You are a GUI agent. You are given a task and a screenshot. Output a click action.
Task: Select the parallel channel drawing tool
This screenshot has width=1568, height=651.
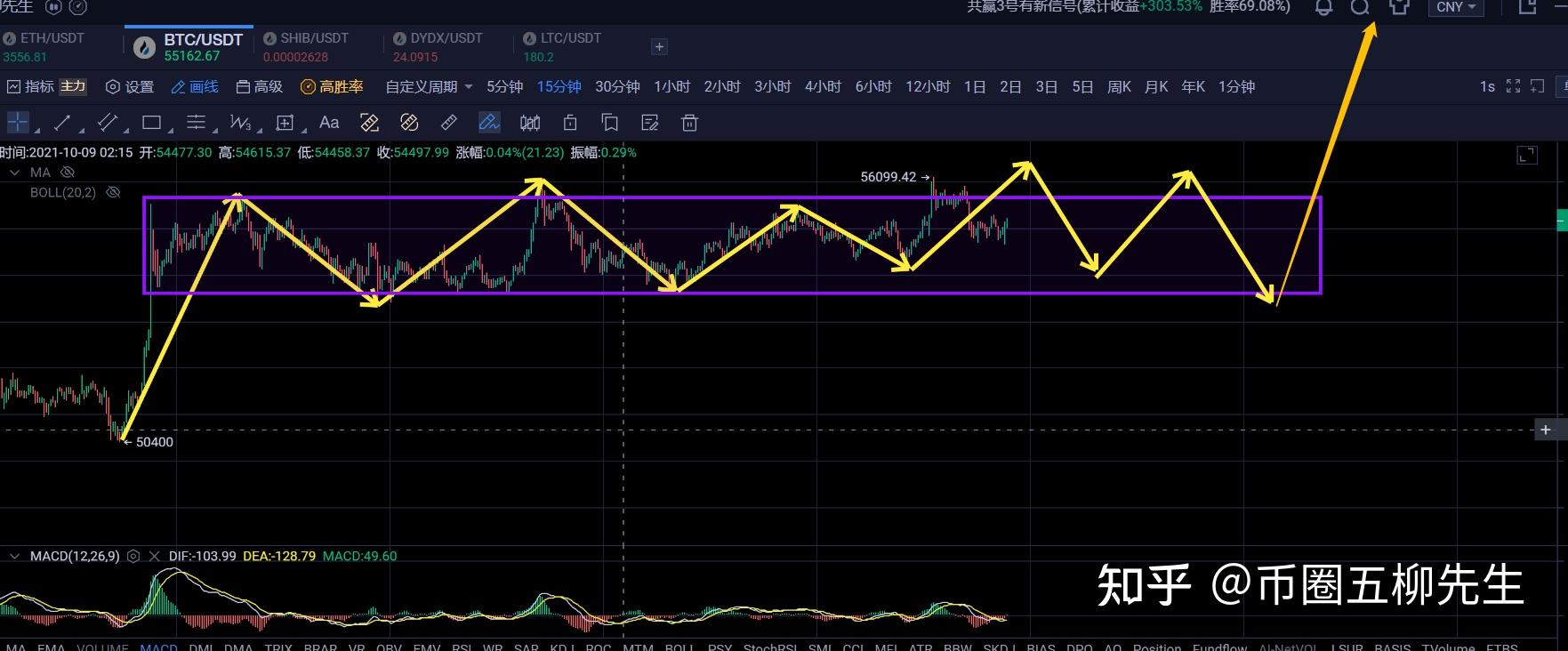pyautogui.click(x=107, y=123)
